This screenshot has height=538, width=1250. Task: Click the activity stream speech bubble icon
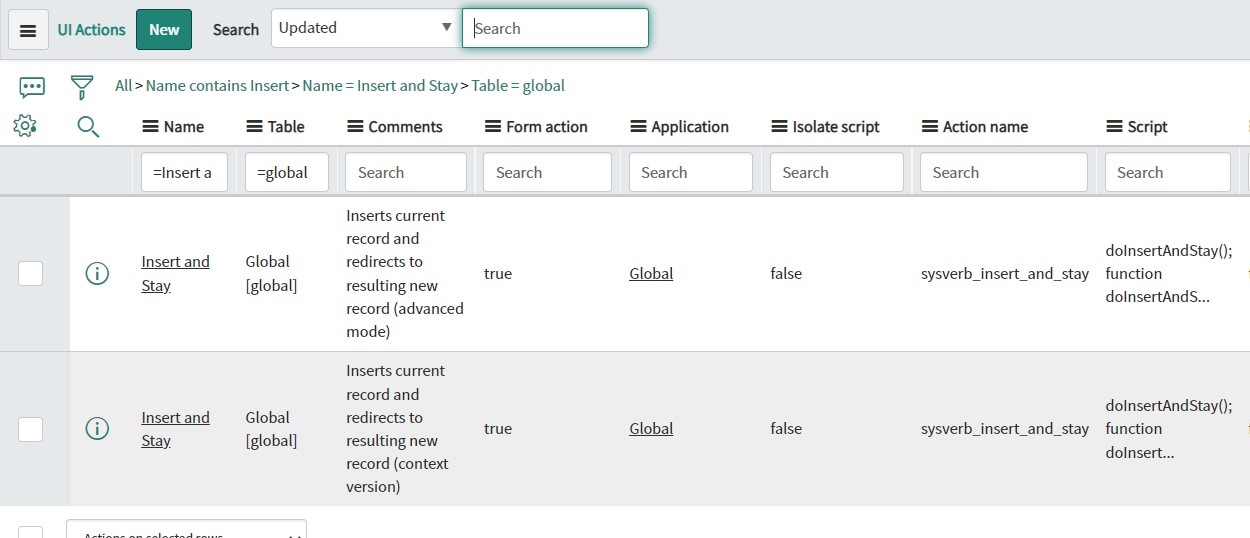coord(32,87)
